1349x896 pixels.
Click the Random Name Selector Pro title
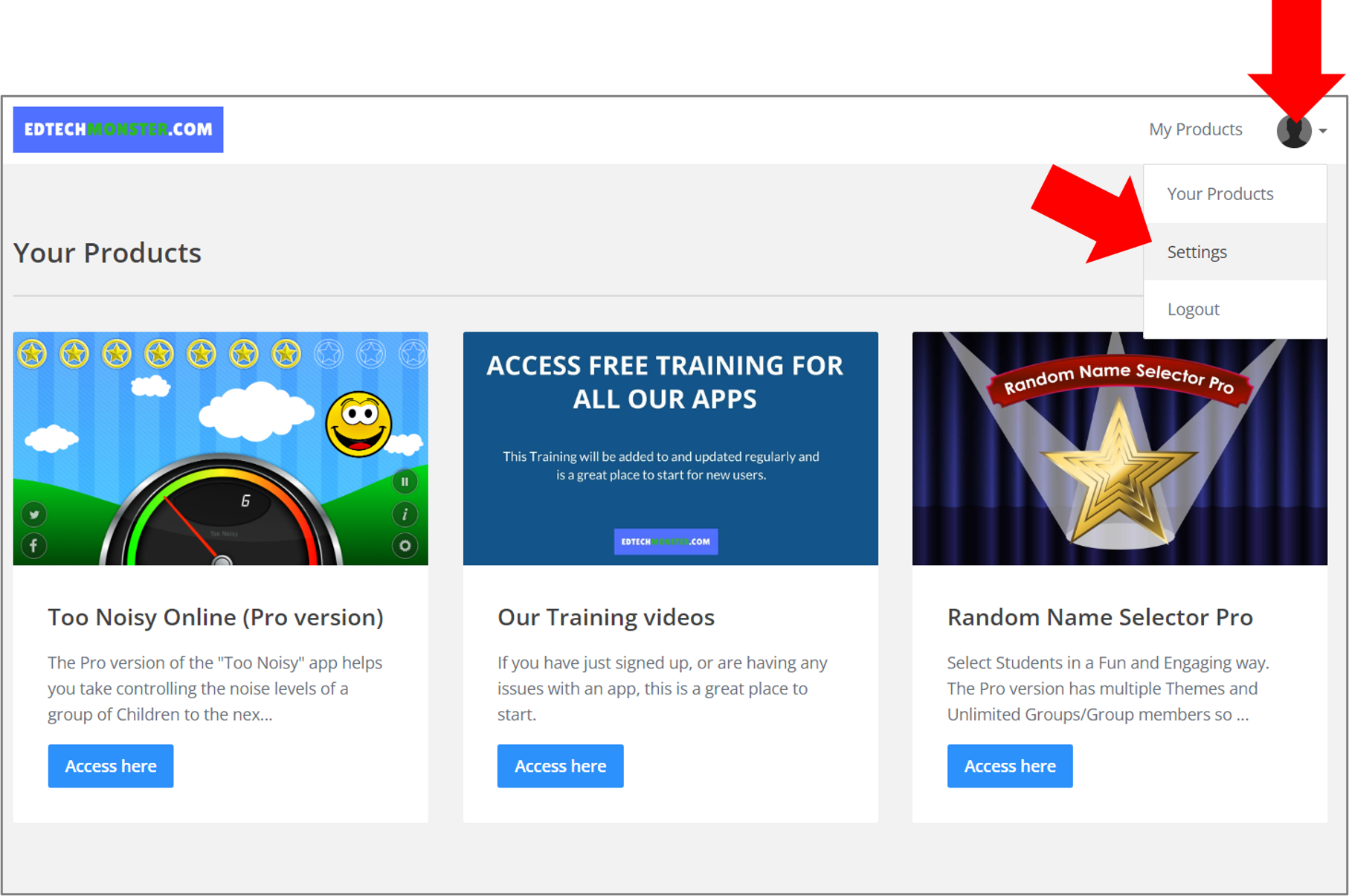pos(1100,617)
